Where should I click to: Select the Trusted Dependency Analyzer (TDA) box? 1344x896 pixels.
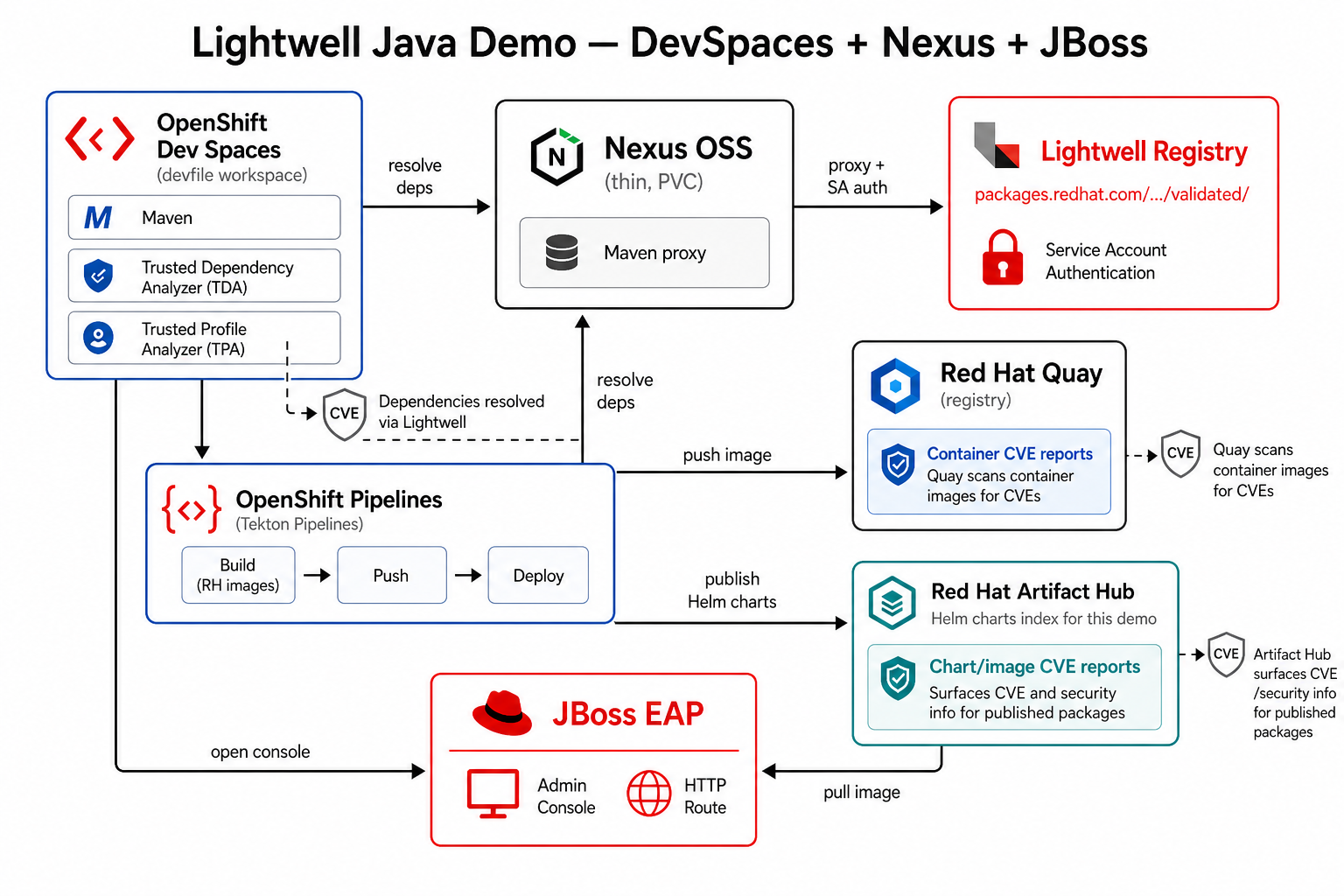coord(205,276)
